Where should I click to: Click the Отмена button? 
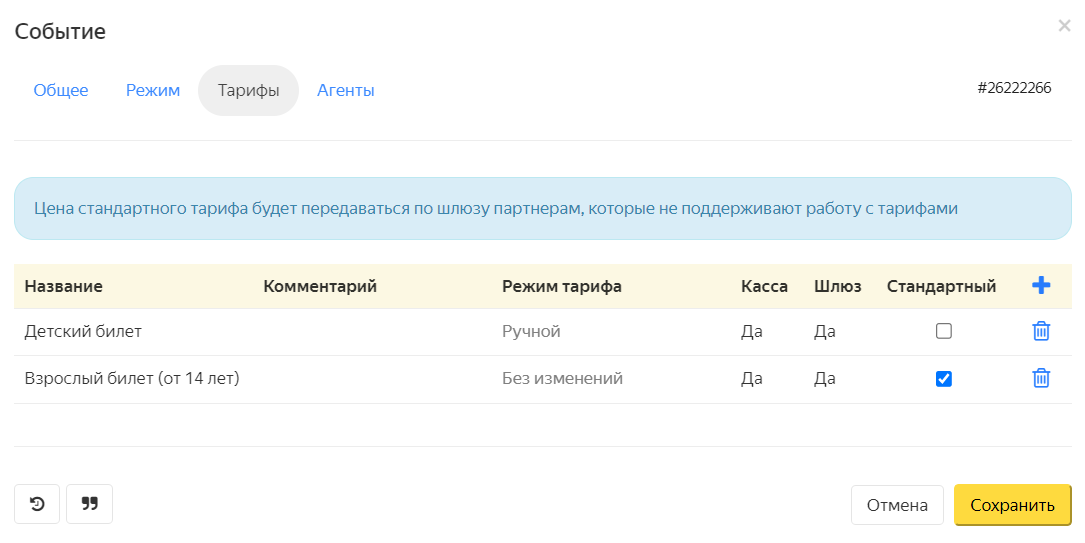(x=897, y=505)
